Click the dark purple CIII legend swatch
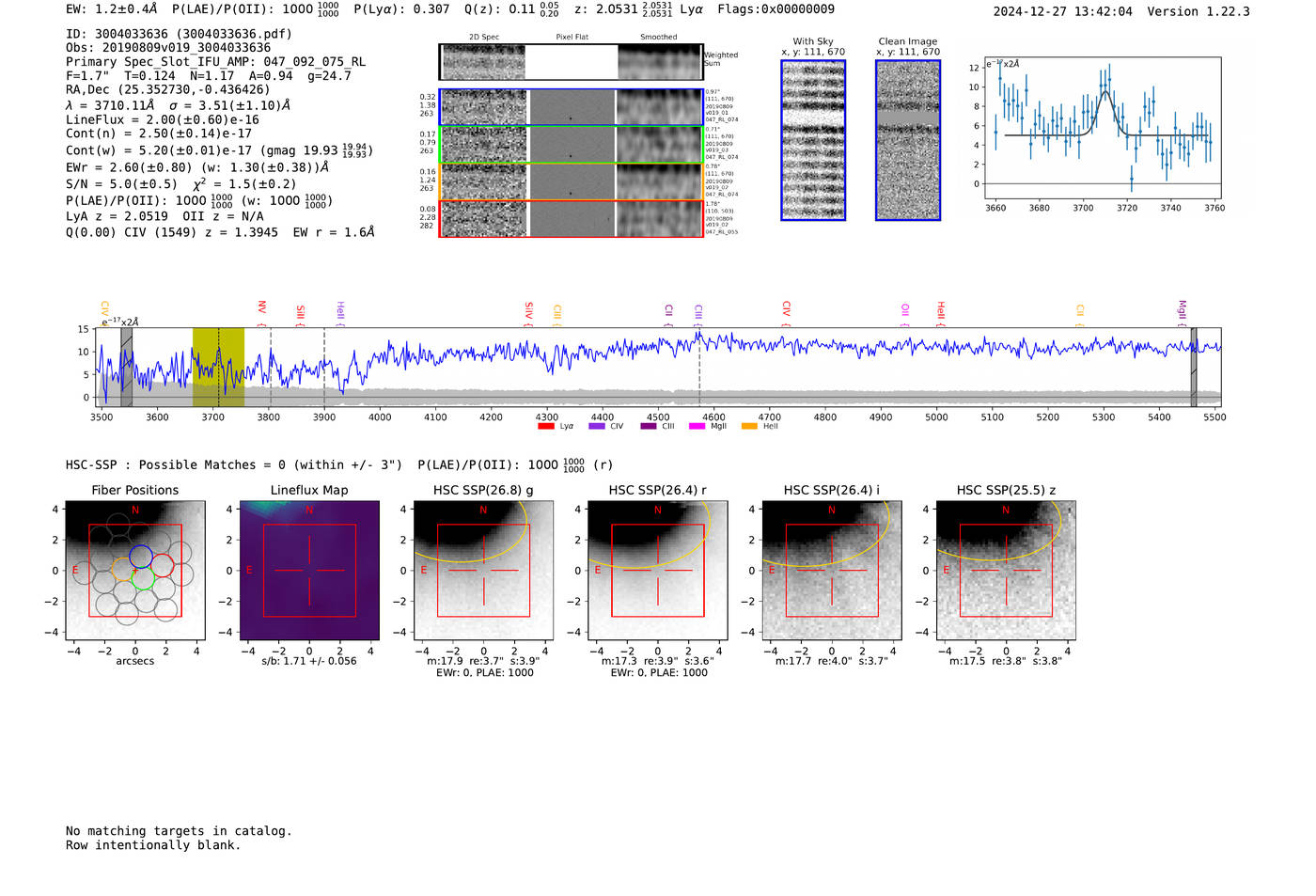Image resolution: width=1316 pixels, height=896 pixels. coord(648,426)
